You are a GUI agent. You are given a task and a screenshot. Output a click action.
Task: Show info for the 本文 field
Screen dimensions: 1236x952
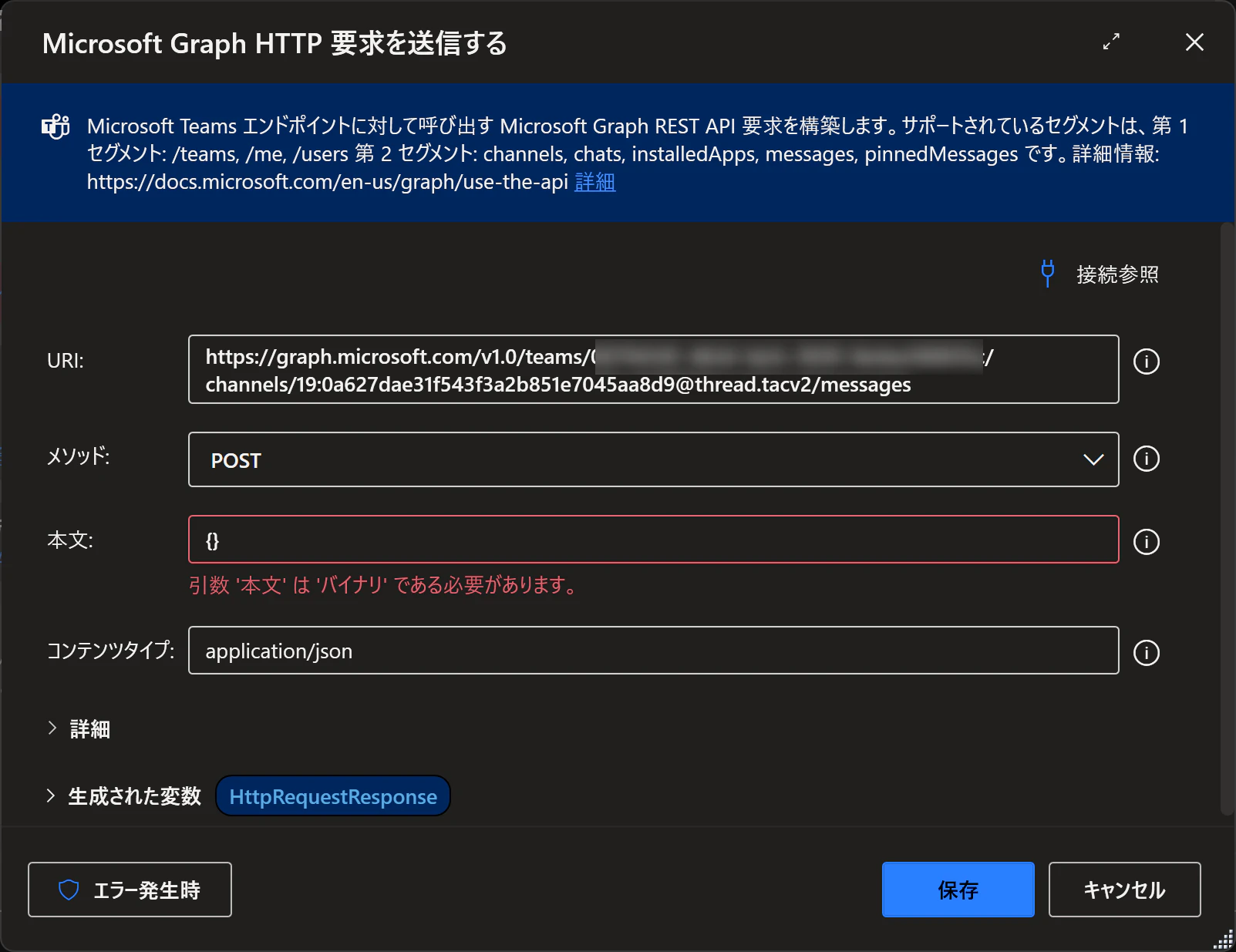click(1146, 542)
